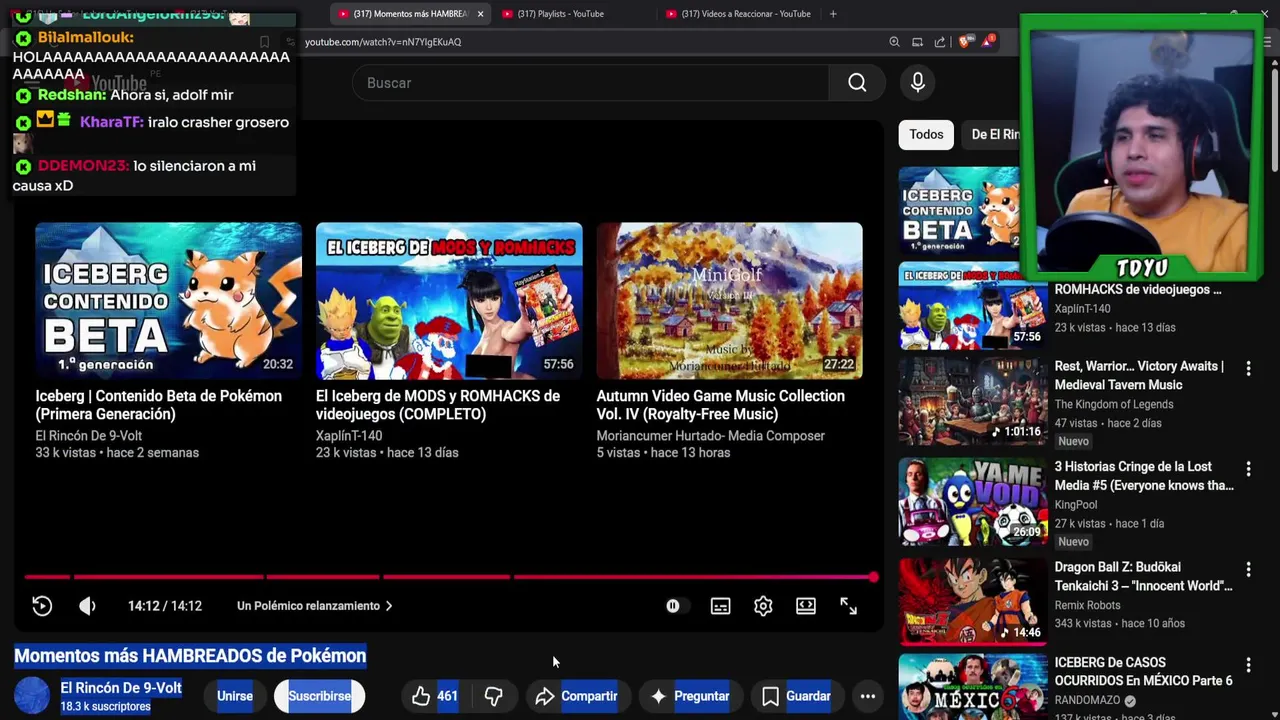1280x720 pixels.
Task: Open options menu for Rest, Warrior video
Action: (1248, 369)
